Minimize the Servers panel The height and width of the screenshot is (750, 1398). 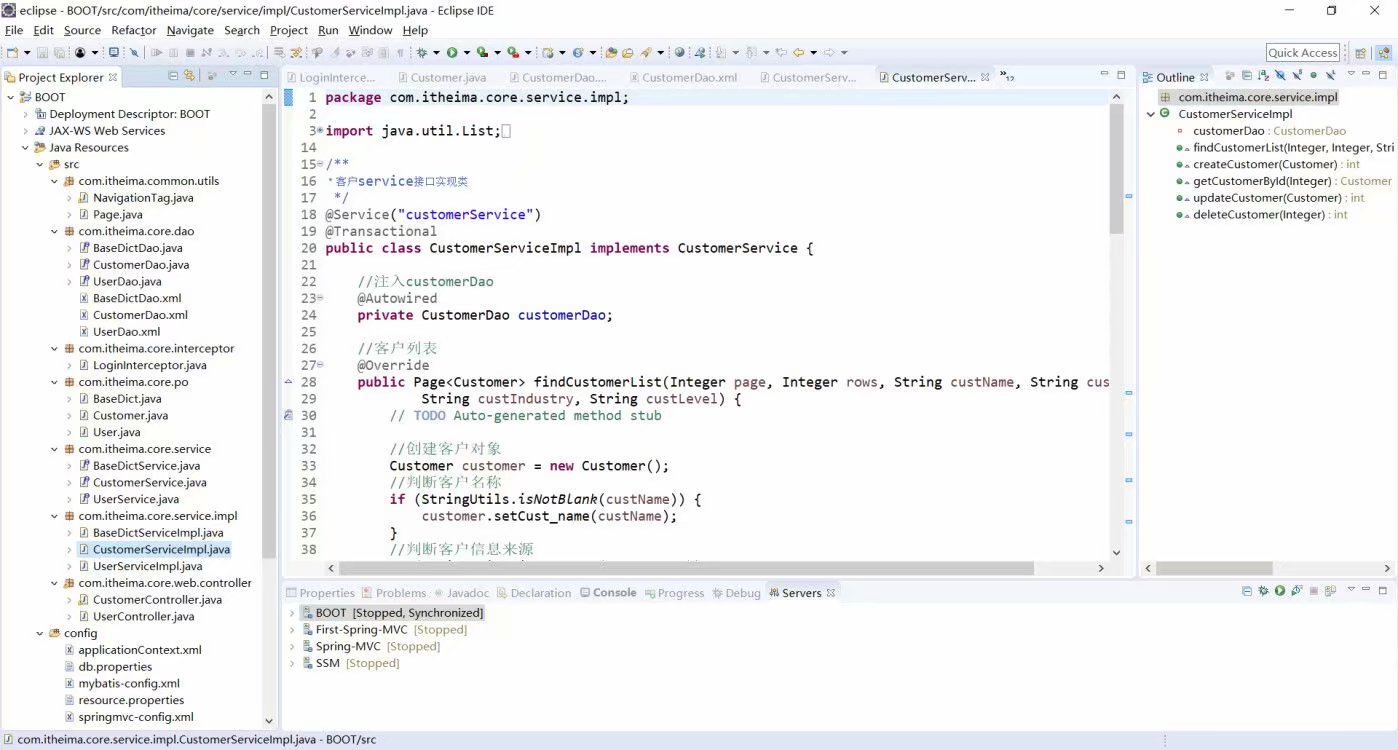(x=1366, y=589)
